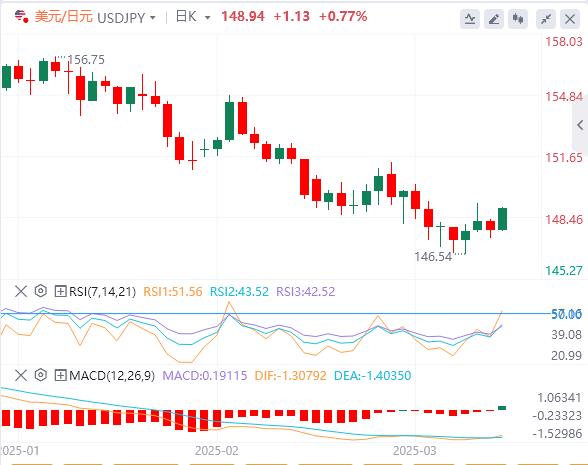
Task: Select the DEA:-1.40350 value
Action: tap(373, 375)
